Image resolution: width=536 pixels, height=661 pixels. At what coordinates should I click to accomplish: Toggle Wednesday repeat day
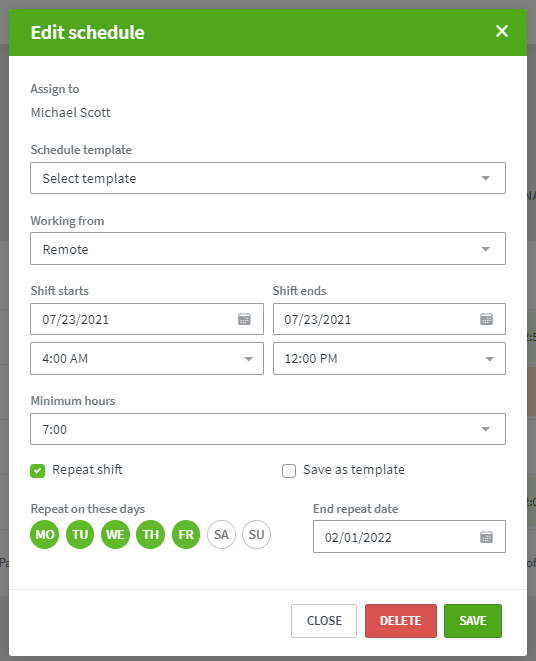[115, 535]
